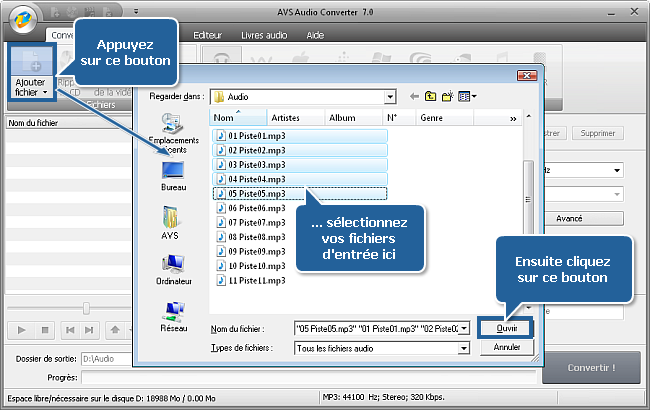Viewport: 650px width, 410px height.
Task: Click the Ajouter fichier button
Action: pos(32,72)
